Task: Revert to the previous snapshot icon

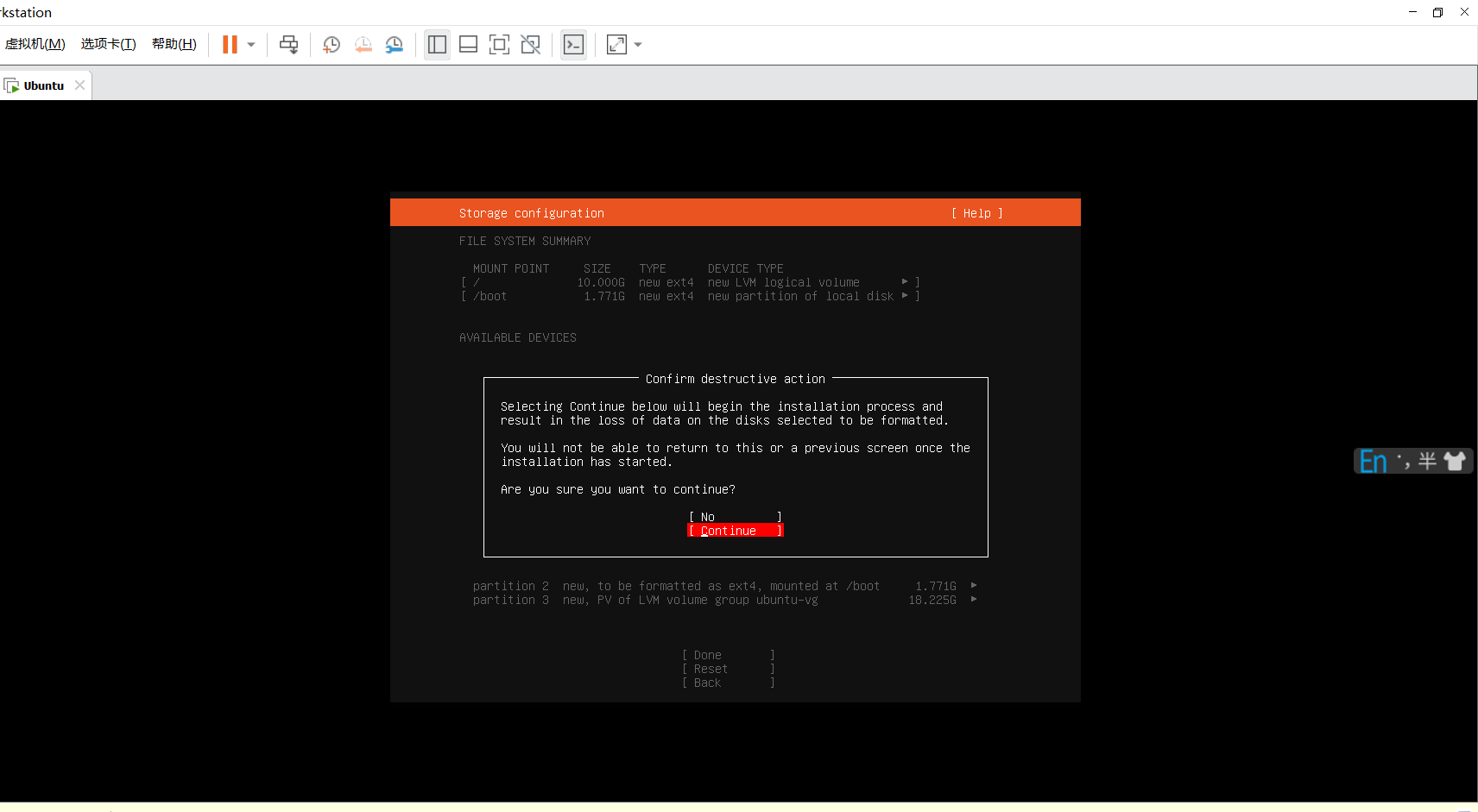Action: point(363,45)
